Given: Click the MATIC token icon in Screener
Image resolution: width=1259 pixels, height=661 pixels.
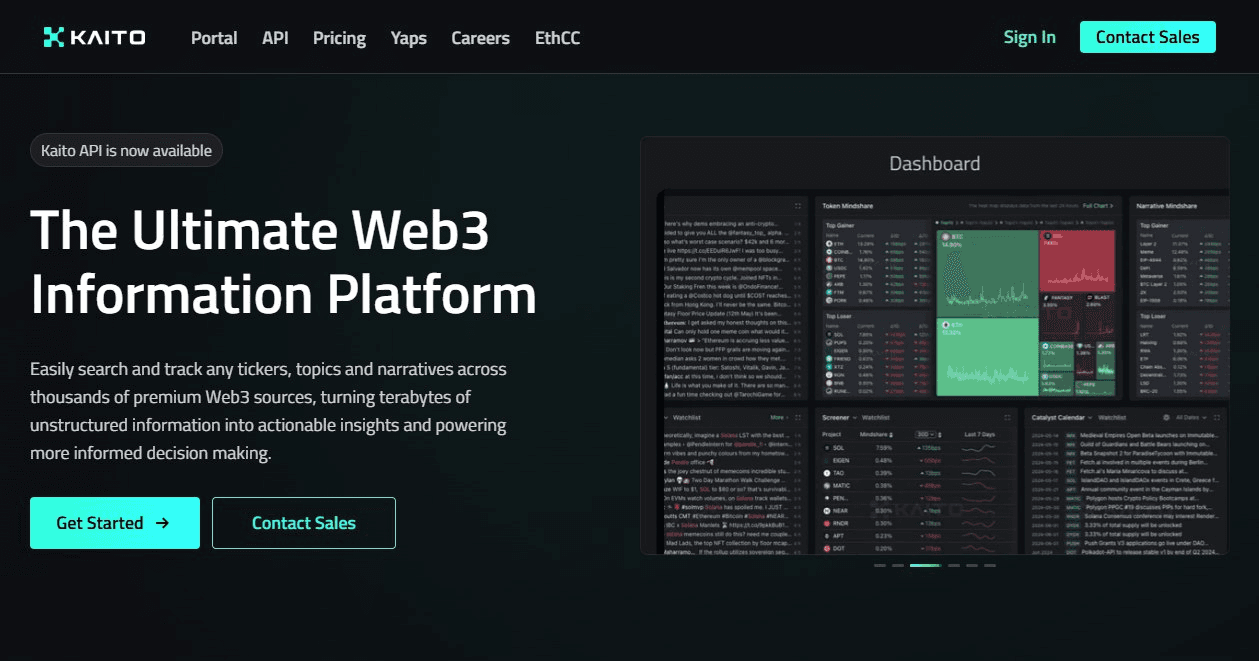Looking at the screenshot, I should [827, 485].
